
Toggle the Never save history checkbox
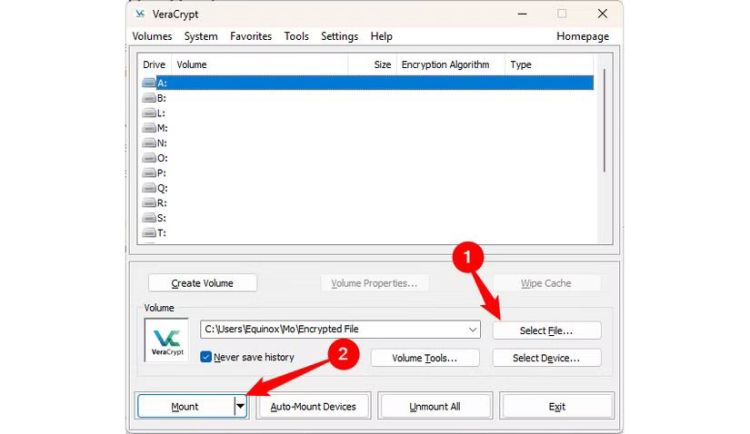click(206, 357)
